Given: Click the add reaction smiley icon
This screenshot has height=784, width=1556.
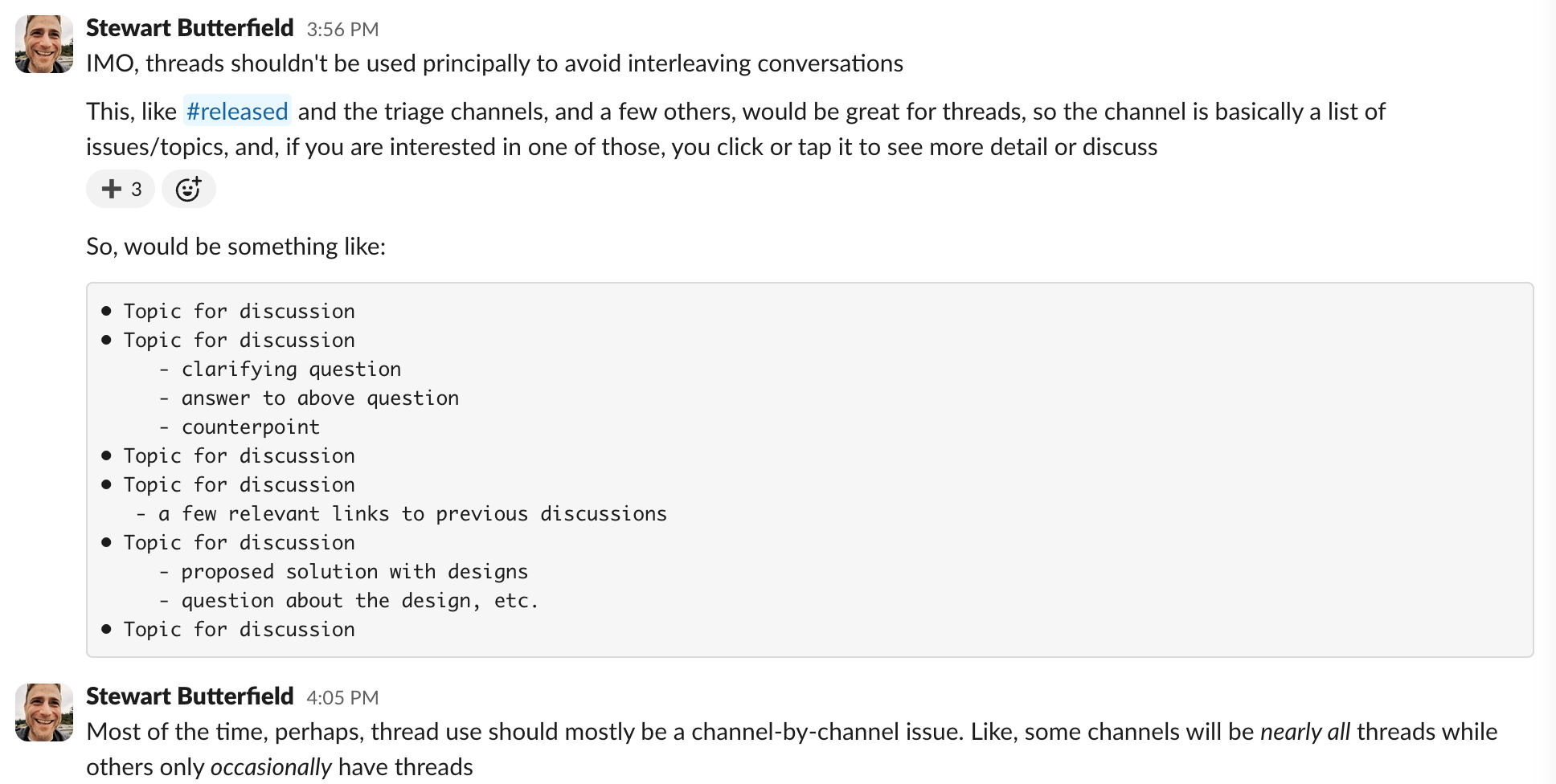Looking at the screenshot, I should click(x=188, y=190).
